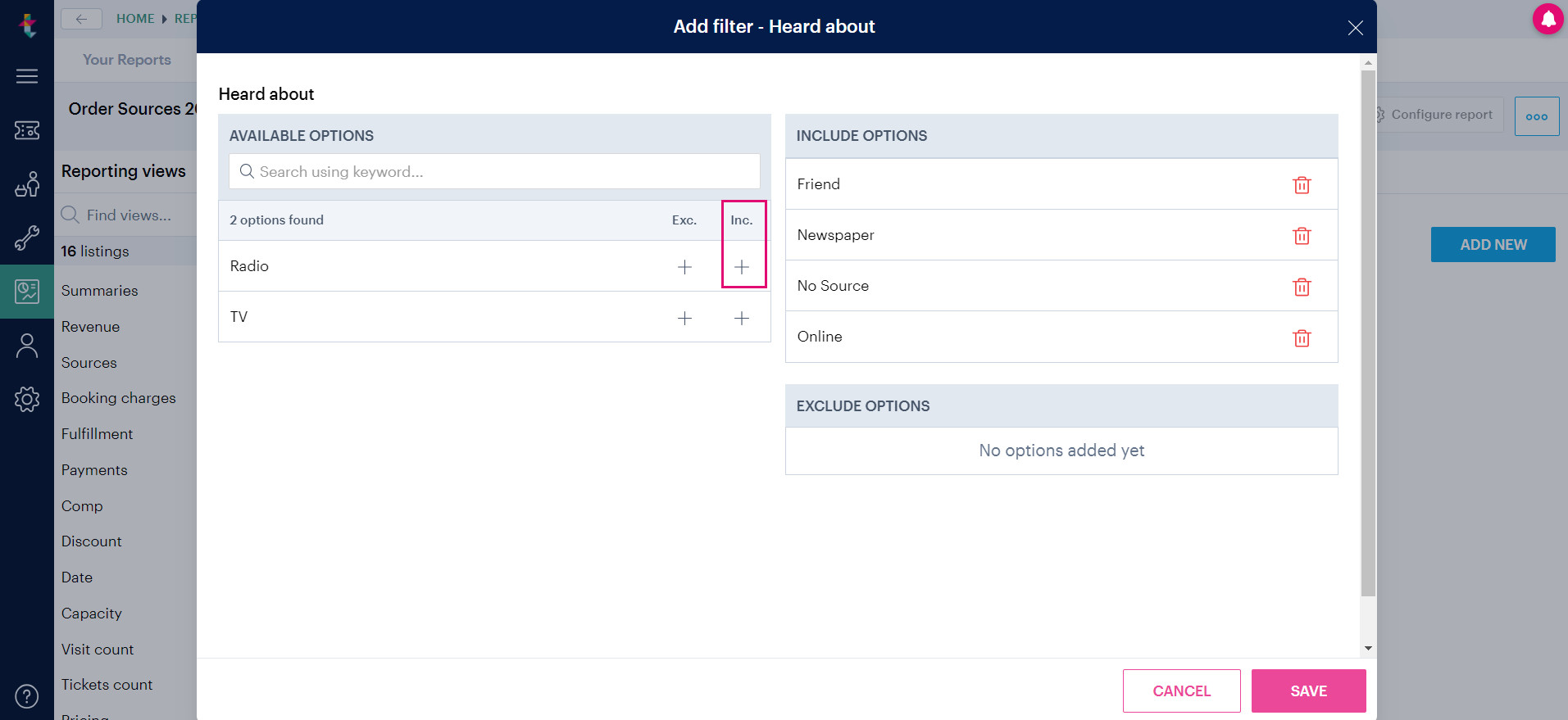Include the TV option via plus icon
Image resolution: width=1568 pixels, height=720 pixels.
point(742,318)
